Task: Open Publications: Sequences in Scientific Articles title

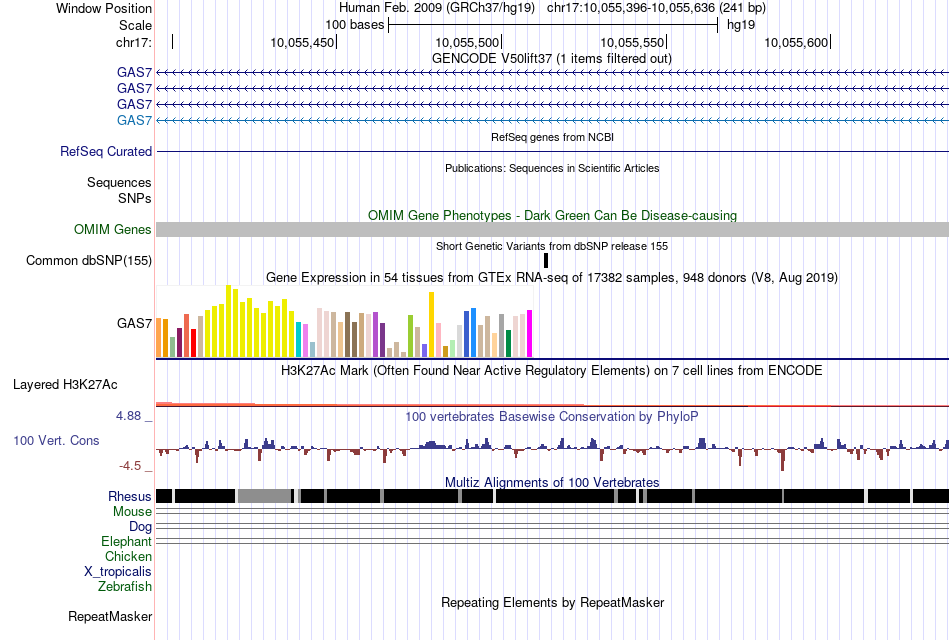Action: (552, 168)
